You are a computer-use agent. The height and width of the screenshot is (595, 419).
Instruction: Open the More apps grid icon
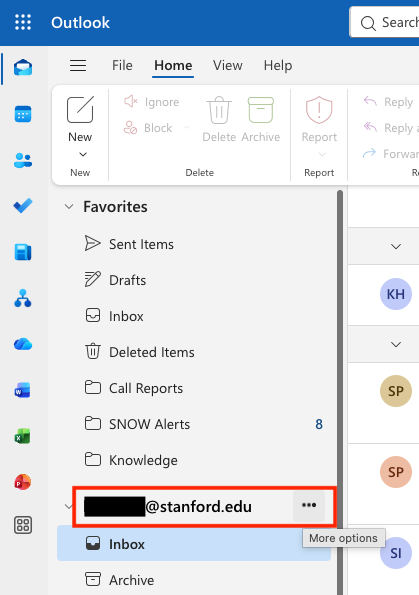tap(23, 525)
